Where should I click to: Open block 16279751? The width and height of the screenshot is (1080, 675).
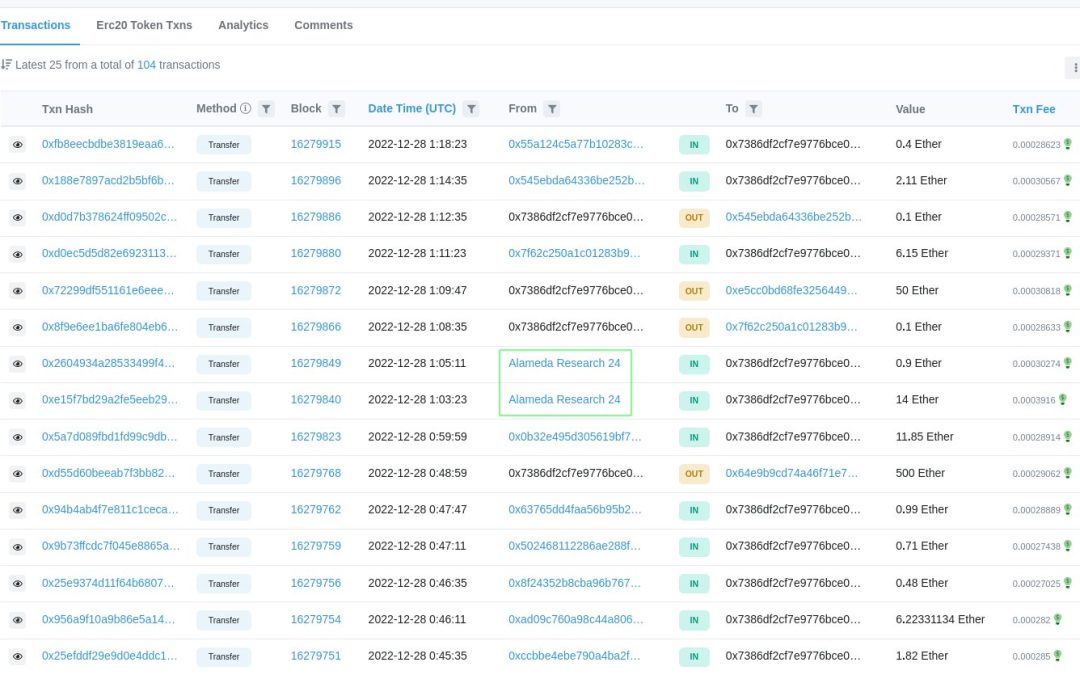pyautogui.click(x=315, y=656)
